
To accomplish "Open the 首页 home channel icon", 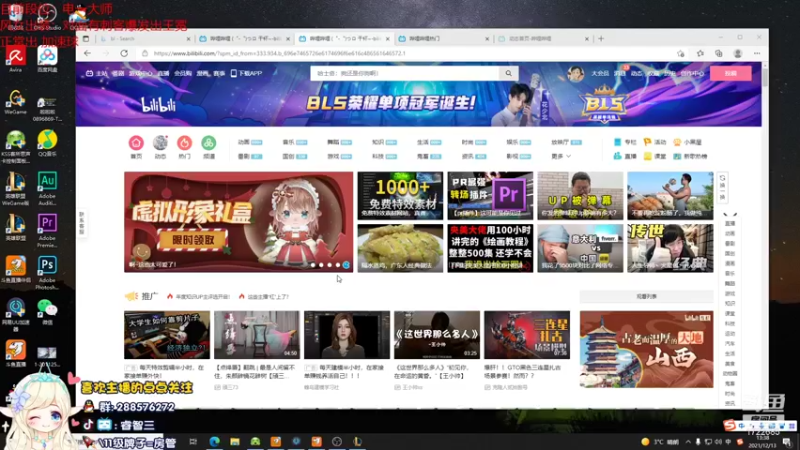I will (x=136, y=143).
